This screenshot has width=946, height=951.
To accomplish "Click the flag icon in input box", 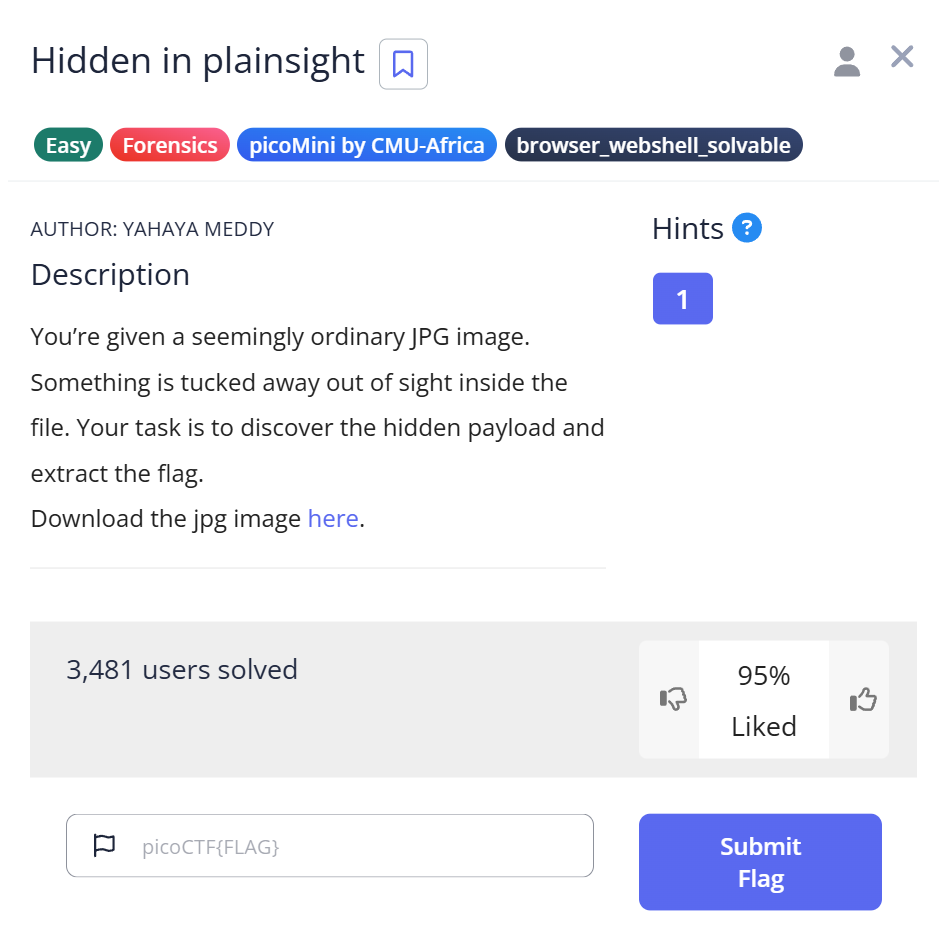I will pos(104,846).
